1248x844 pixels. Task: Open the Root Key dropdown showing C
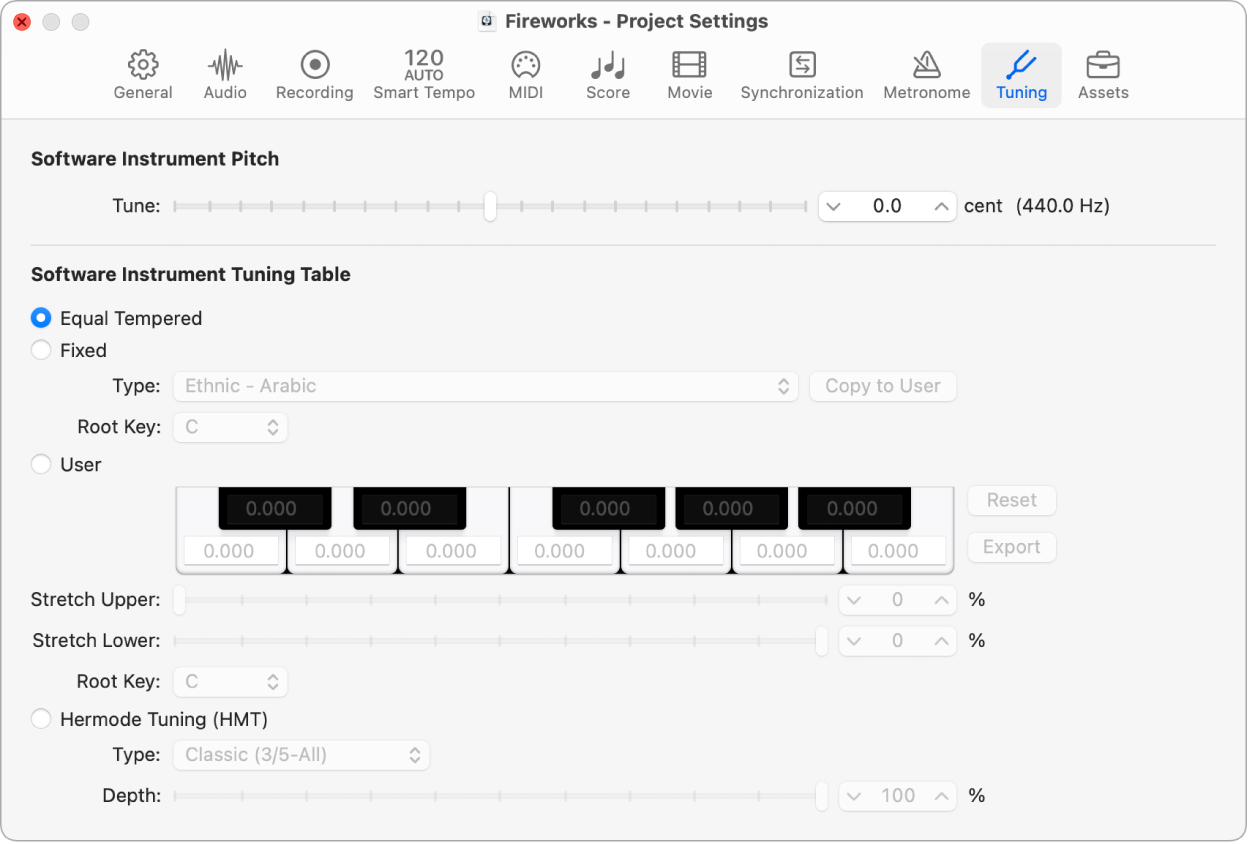click(x=230, y=427)
